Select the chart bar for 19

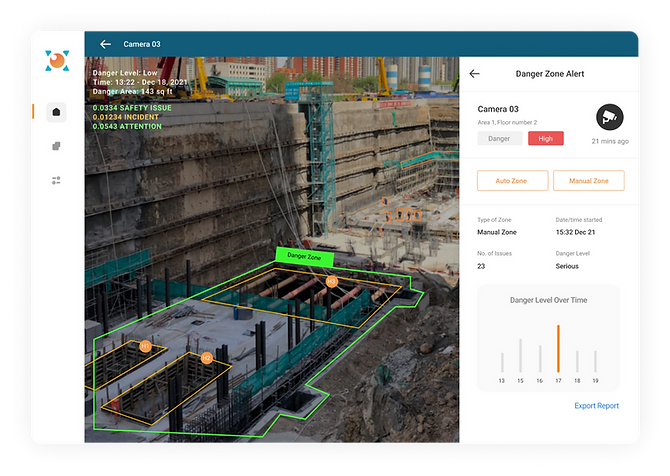[595, 361]
